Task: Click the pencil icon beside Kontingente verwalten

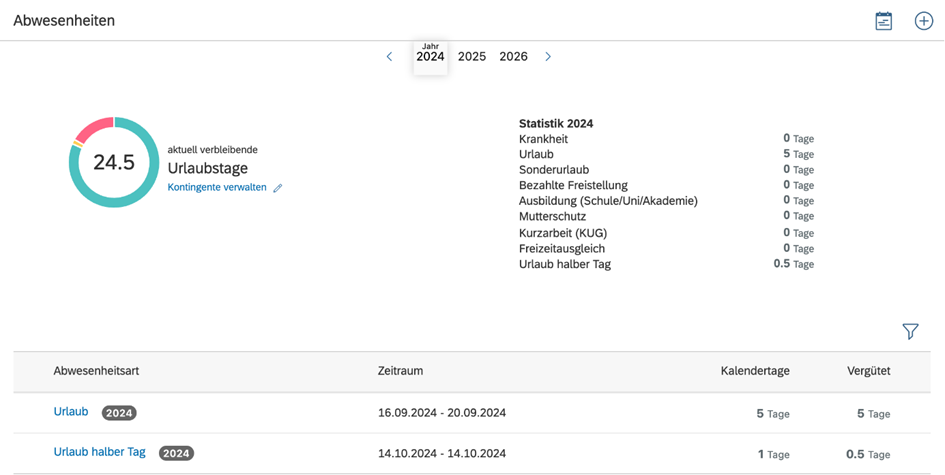Action: [278, 188]
